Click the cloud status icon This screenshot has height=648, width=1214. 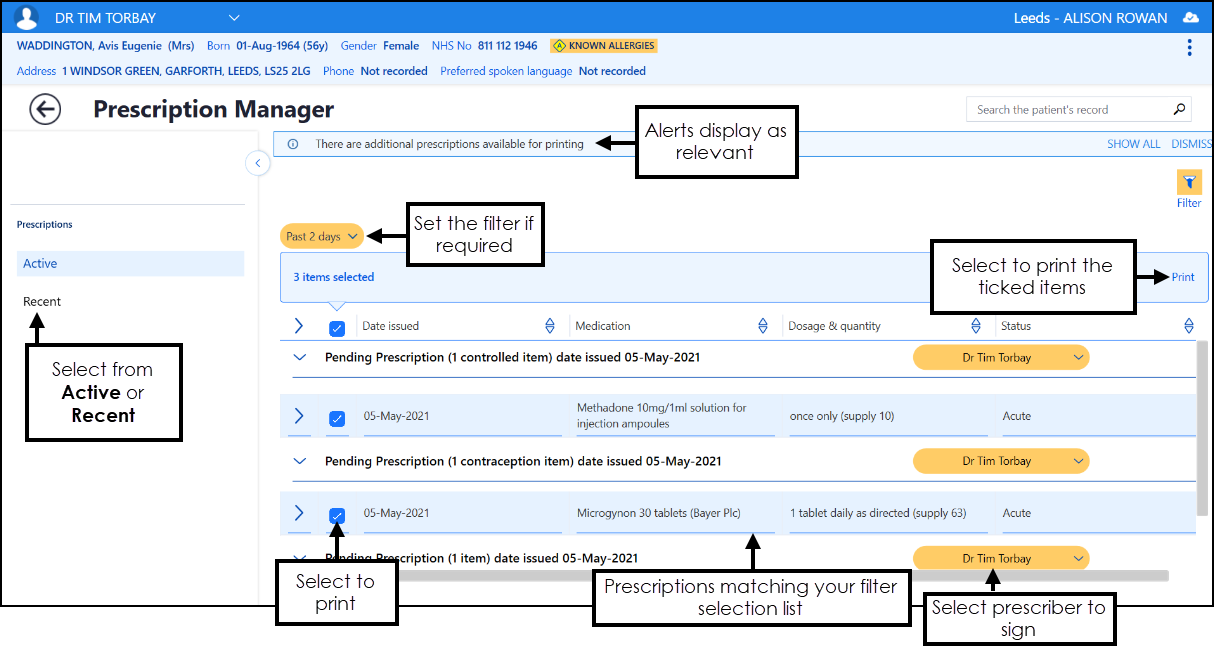[1189, 18]
